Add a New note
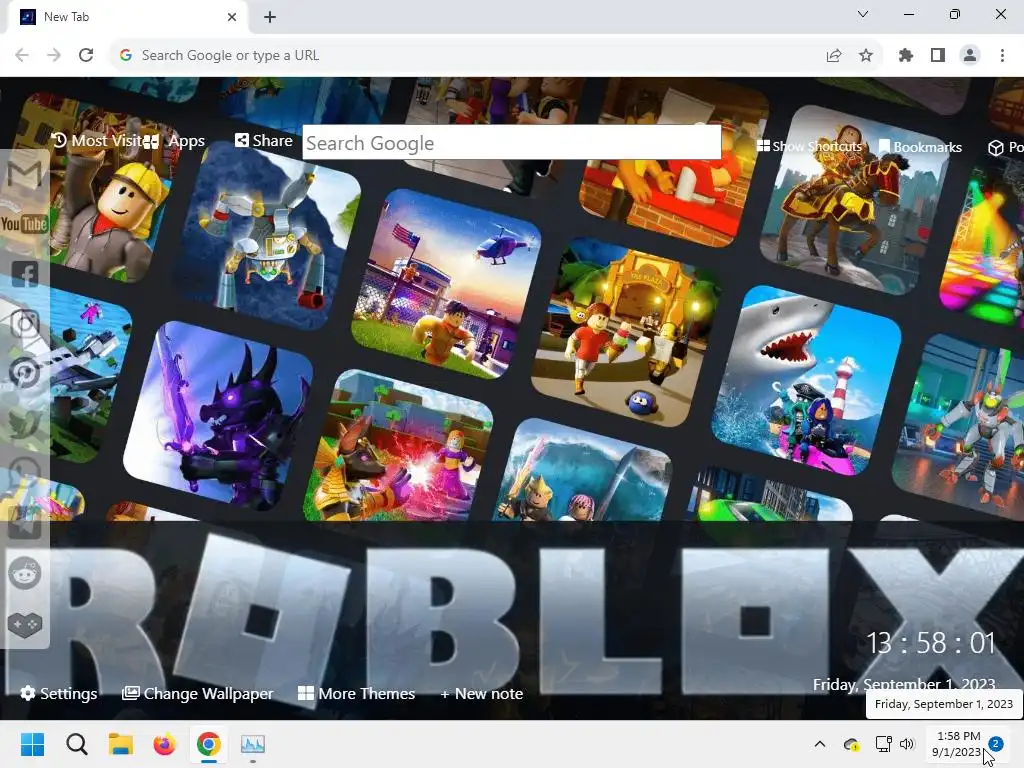 [x=481, y=694]
